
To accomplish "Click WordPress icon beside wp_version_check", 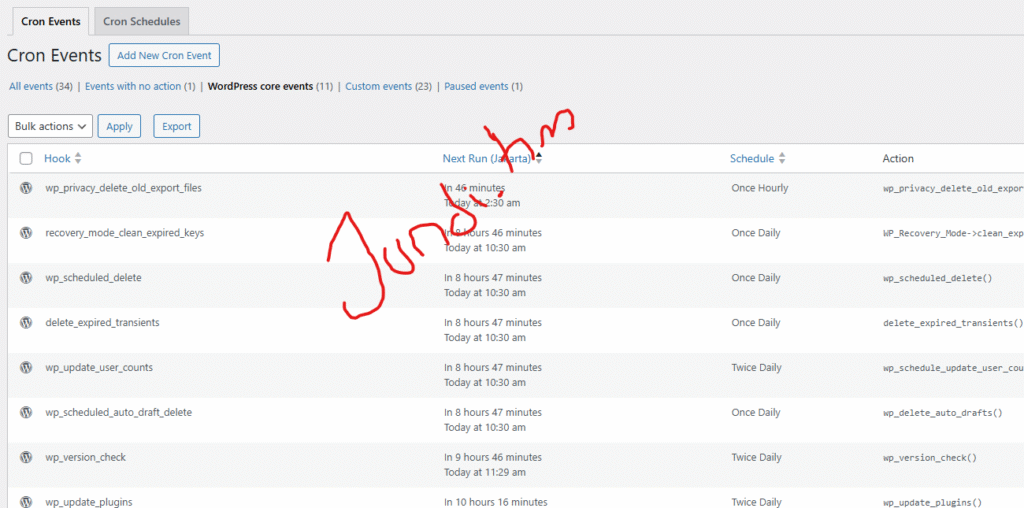I will coord(26,458).
